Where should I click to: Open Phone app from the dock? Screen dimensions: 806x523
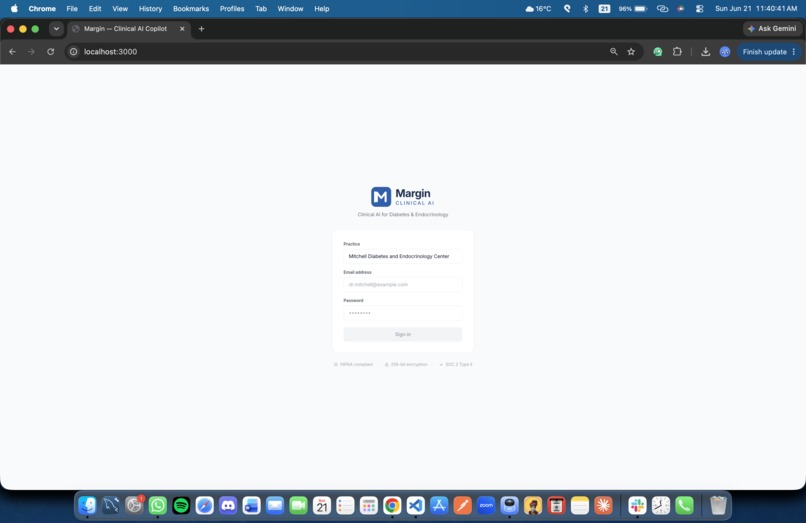click(684, 506)
